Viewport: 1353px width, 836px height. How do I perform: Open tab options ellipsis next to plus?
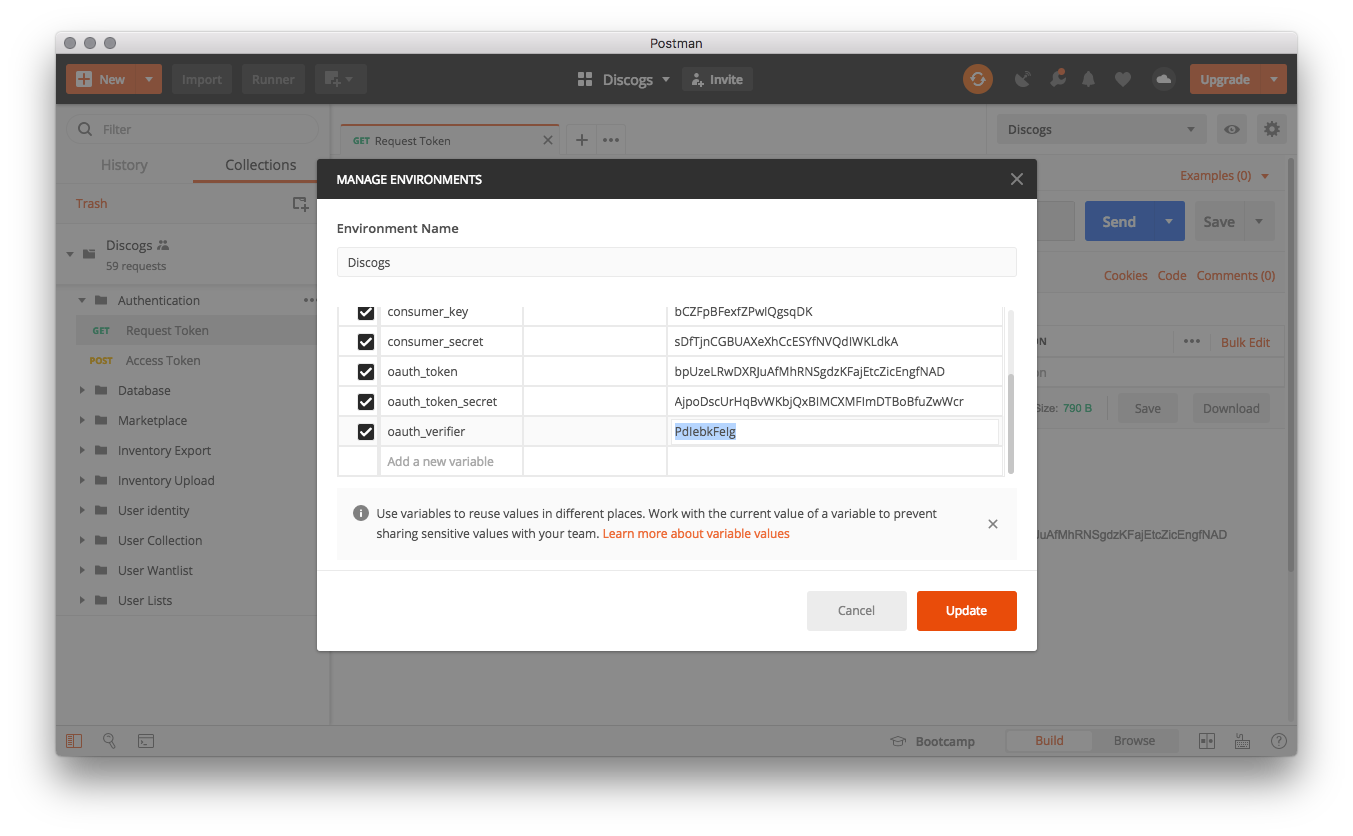coord(611,141)
